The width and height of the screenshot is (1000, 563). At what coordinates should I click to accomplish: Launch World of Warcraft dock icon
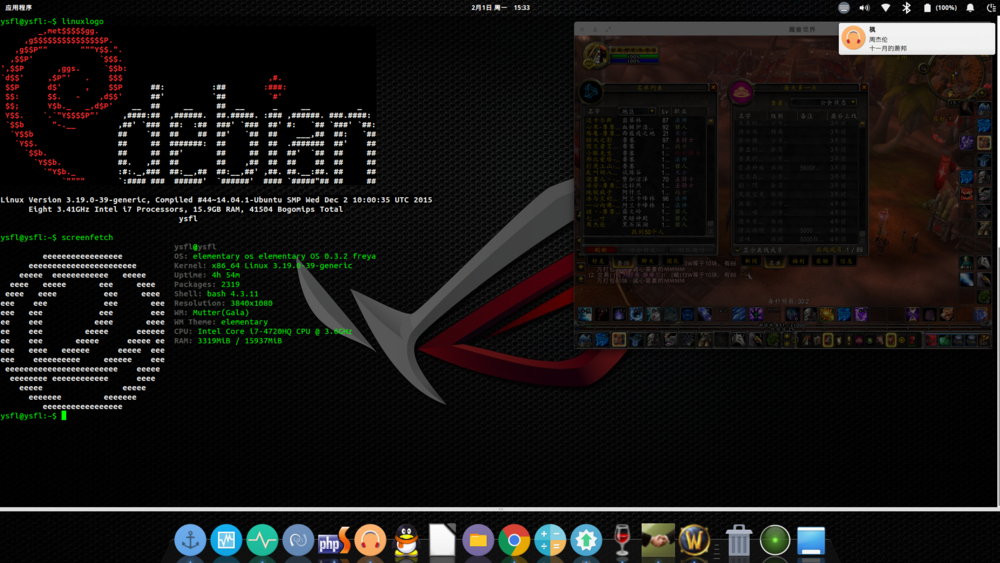694,540
